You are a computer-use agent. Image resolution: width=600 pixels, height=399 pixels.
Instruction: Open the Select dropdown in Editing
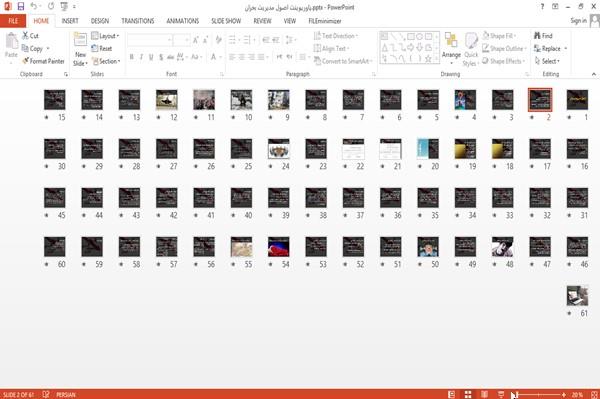[x=547, y=61]
